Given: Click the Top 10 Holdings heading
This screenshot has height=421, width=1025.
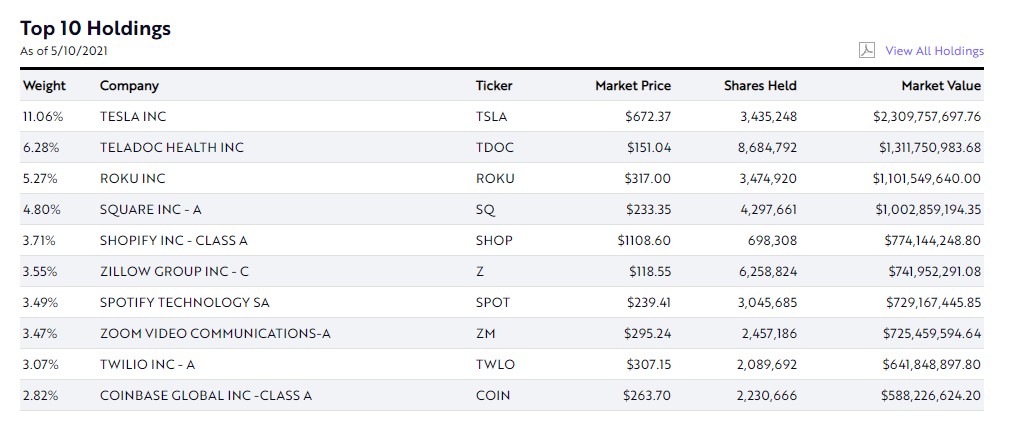Looking at the screenshot, I should tap(95, 28).
